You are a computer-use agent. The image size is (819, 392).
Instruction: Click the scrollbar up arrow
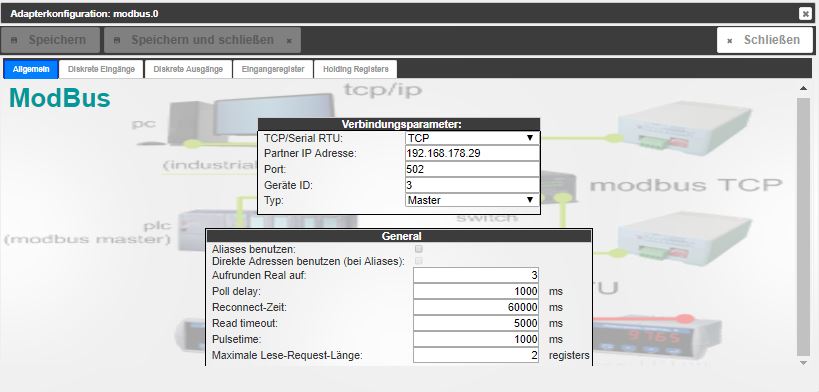click(803, 88)
